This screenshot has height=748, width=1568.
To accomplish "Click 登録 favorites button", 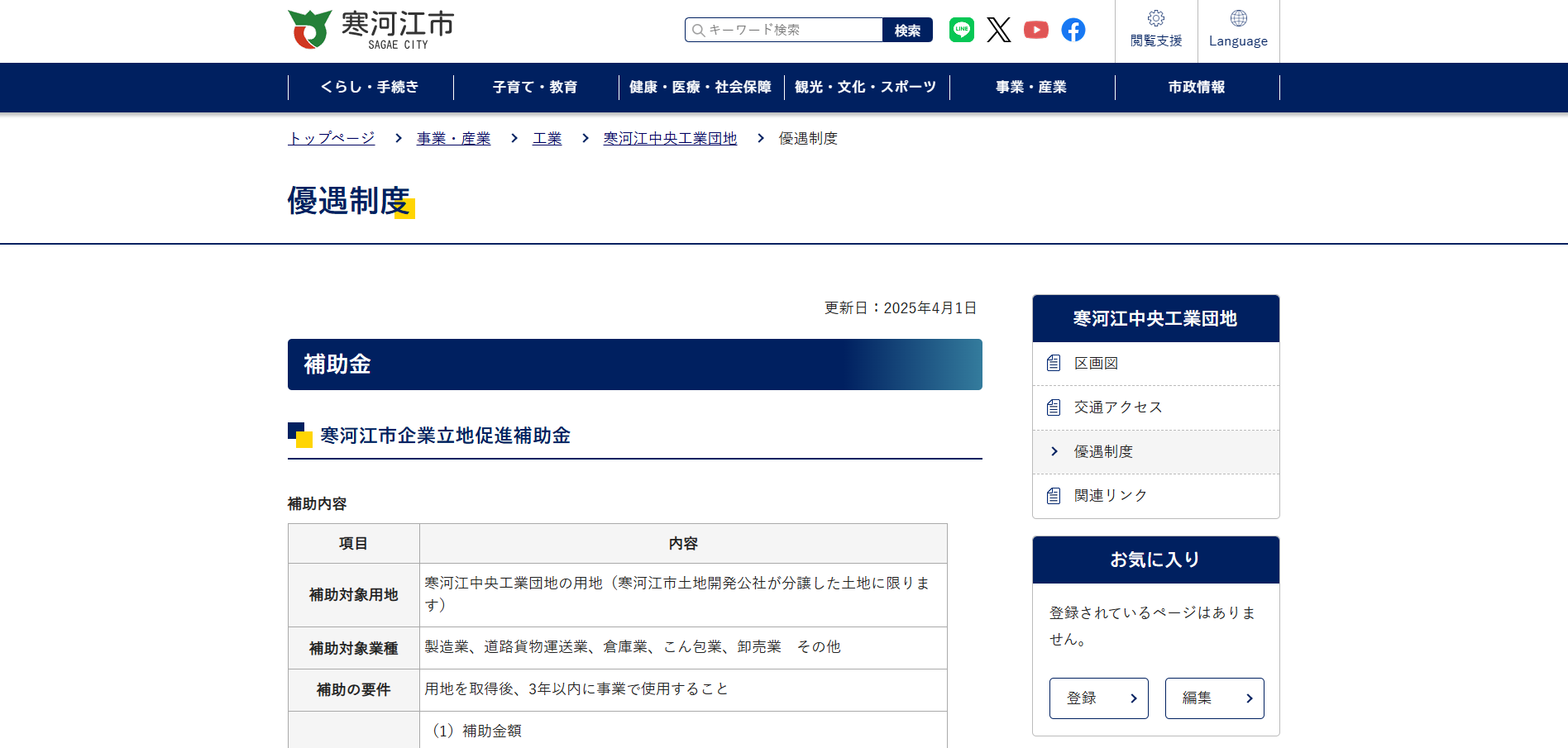I will tap(1099, 698).
